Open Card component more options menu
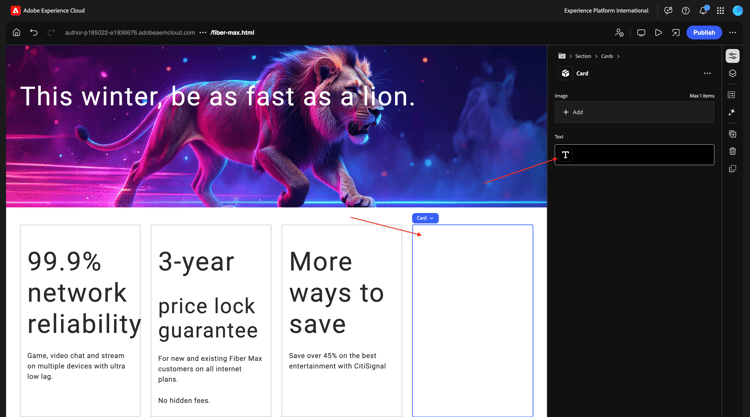Image resolution: width=750 pixels, height=417 pixels. coord(707,73)
